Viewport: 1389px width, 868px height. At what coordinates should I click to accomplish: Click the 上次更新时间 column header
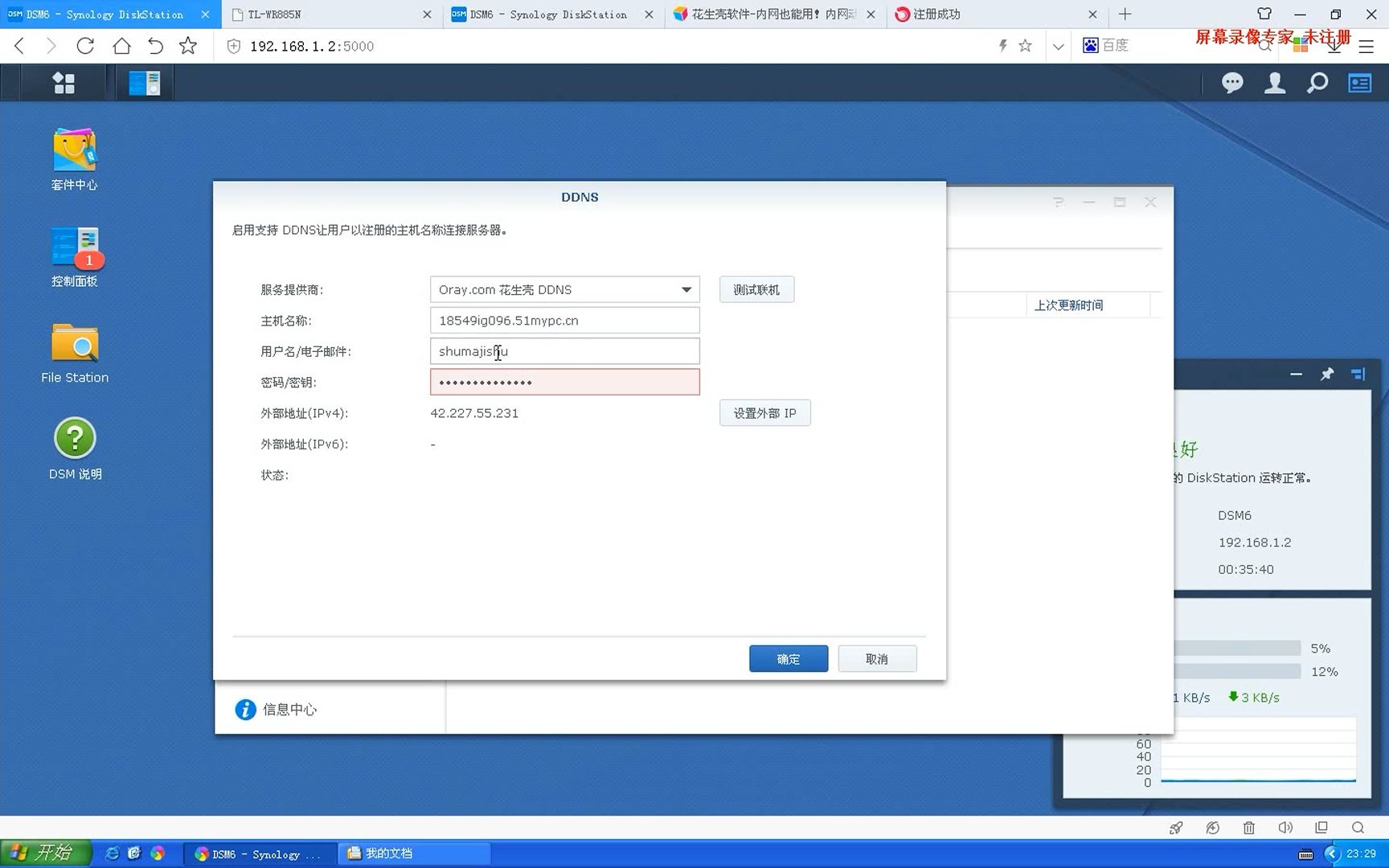pyautogui.click(x=1068, y=305)
